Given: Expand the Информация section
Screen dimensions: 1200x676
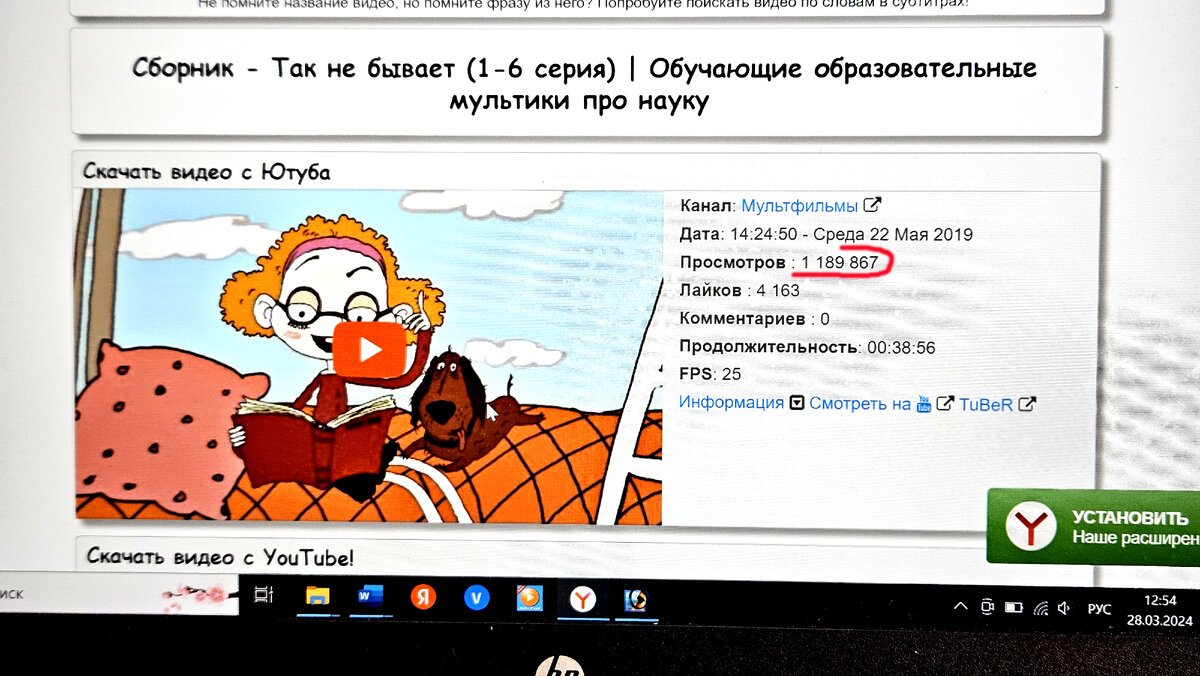Looking at the screenshot, I should point(731,402).
